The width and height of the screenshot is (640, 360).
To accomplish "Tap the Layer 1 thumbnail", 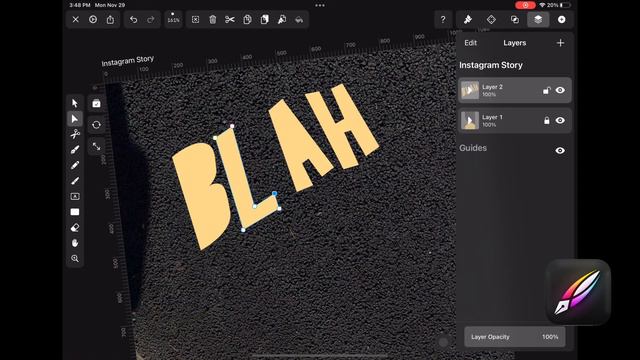I will (x=470, y=120).
